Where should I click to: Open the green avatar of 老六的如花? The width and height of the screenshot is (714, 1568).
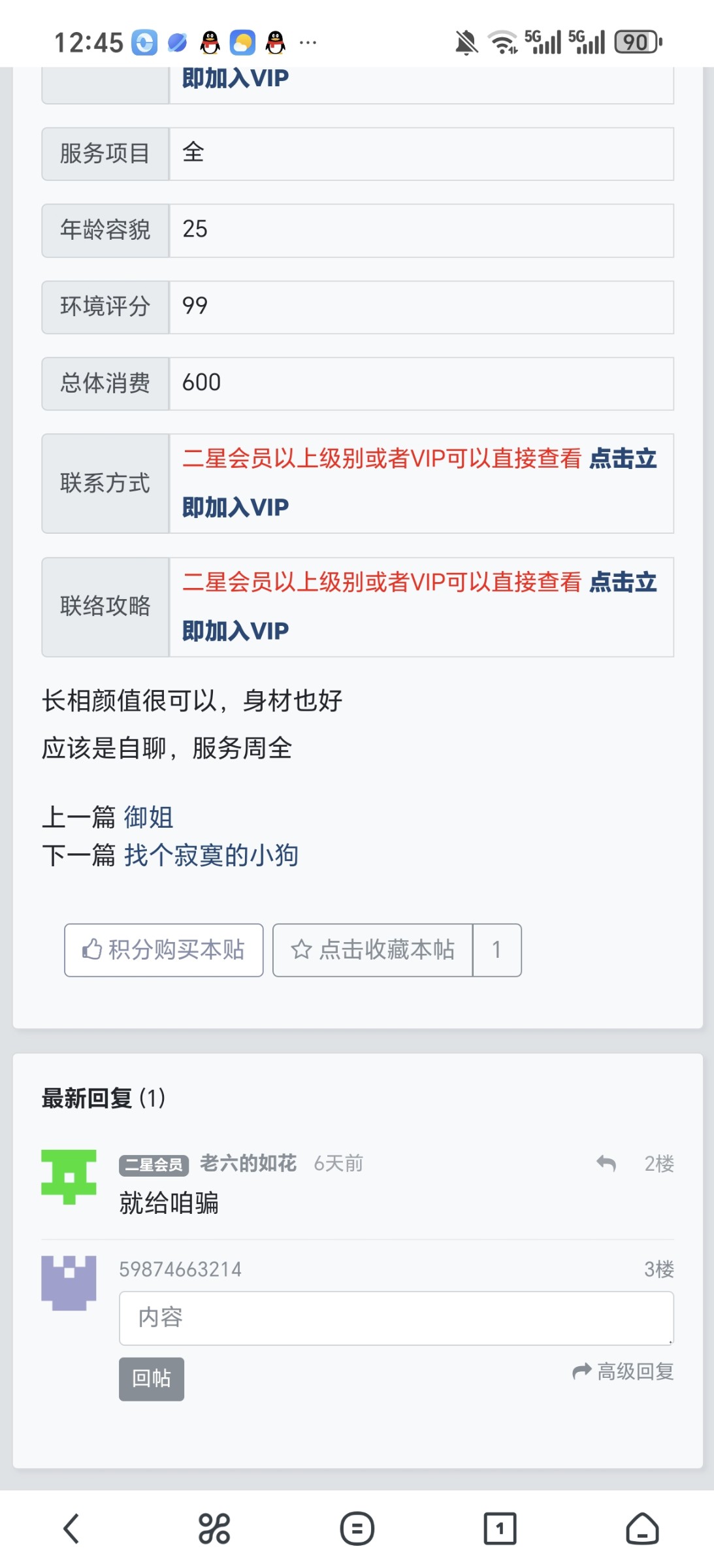coord(69,1177)
